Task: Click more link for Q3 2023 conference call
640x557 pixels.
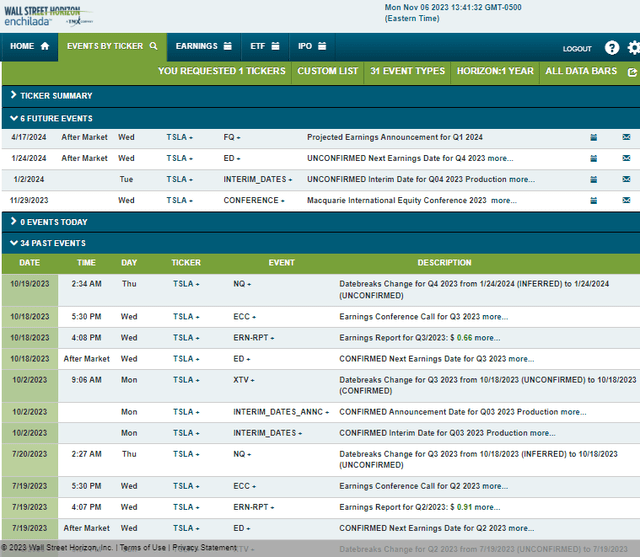Action: point(496,317)
